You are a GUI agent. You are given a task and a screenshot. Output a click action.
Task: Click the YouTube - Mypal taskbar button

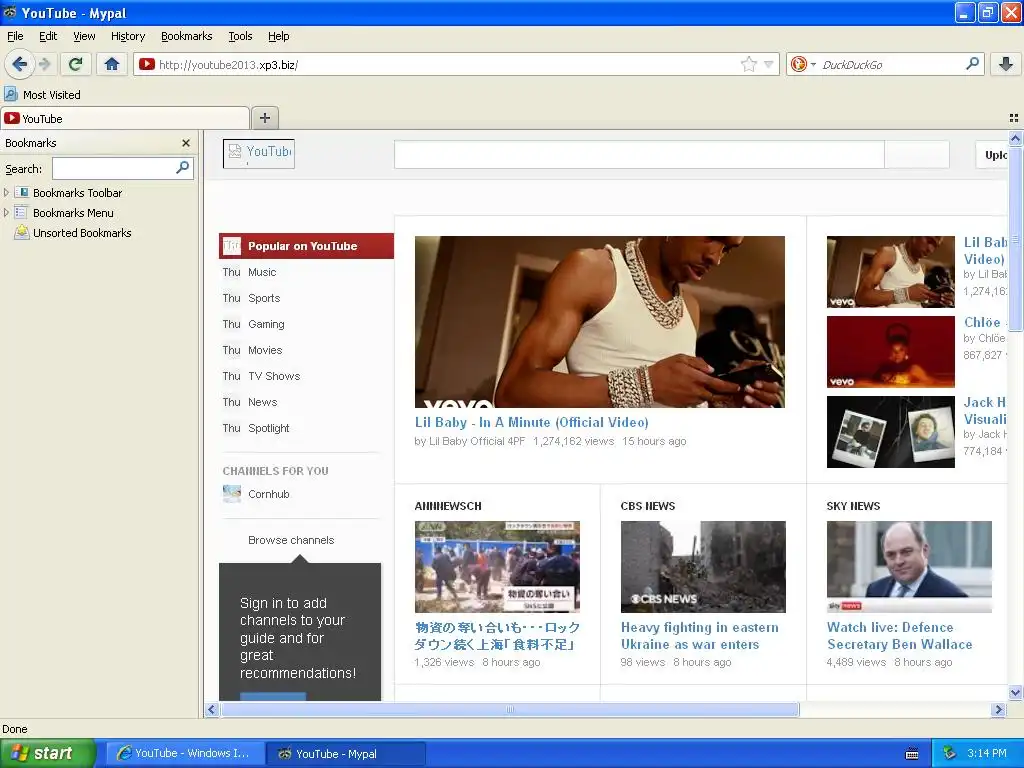coord(345,753)
